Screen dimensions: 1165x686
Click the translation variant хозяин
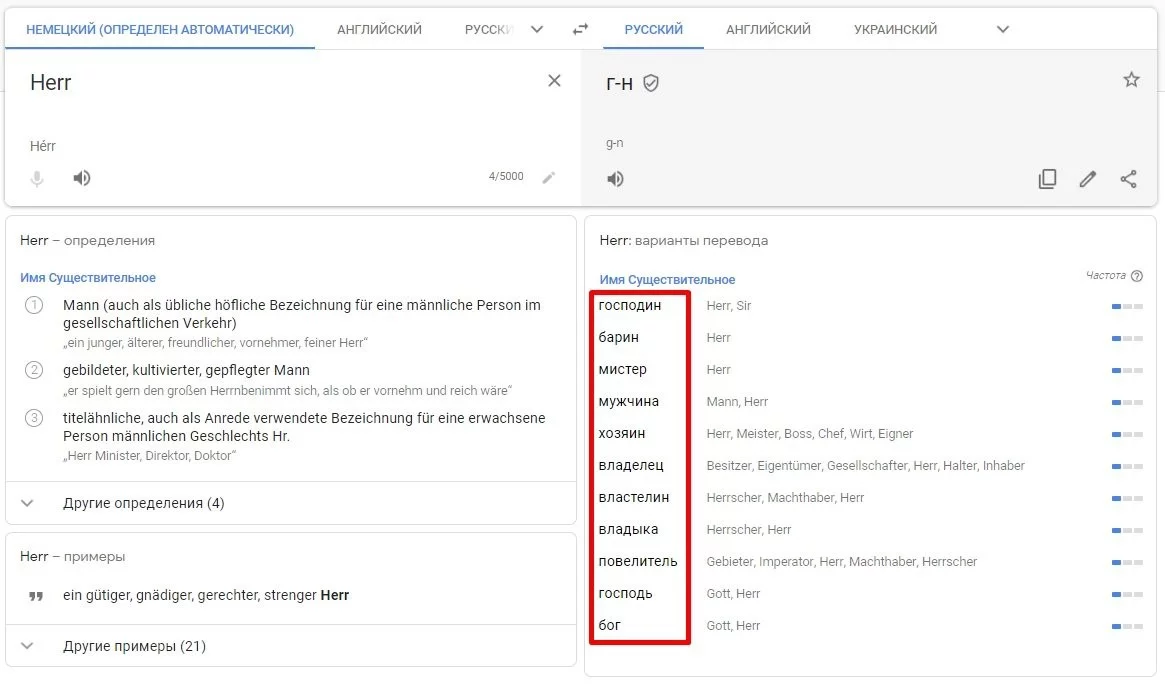(x=622, y=433)
